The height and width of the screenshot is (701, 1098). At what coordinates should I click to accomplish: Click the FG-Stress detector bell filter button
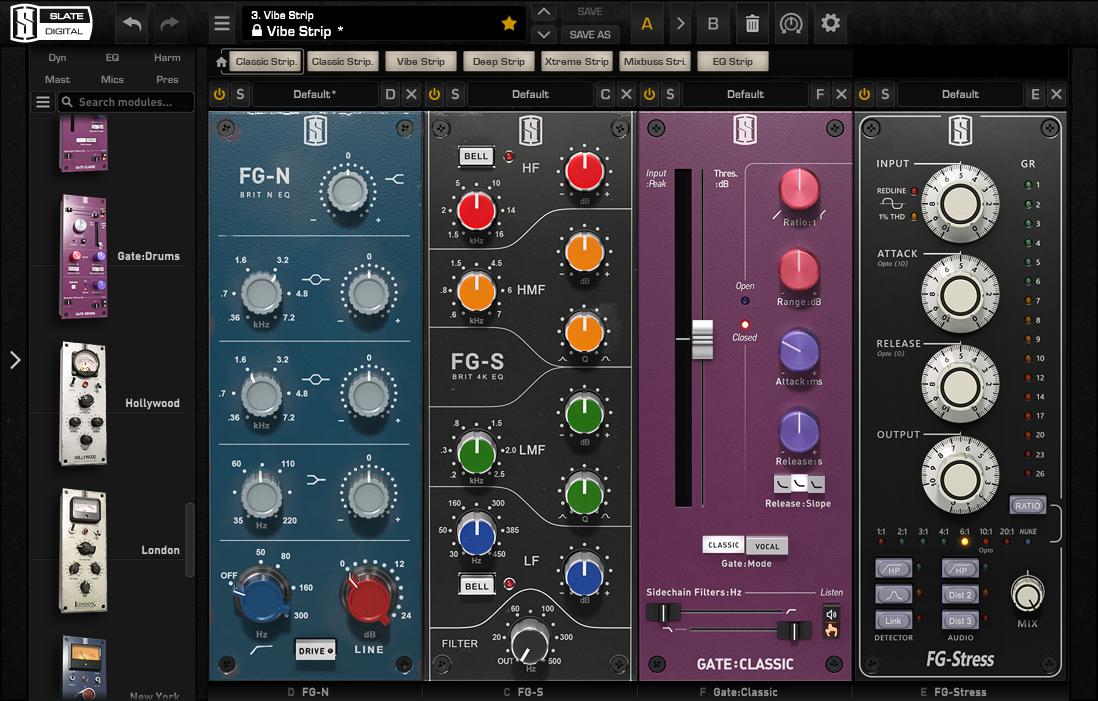[x=894, y=595]
